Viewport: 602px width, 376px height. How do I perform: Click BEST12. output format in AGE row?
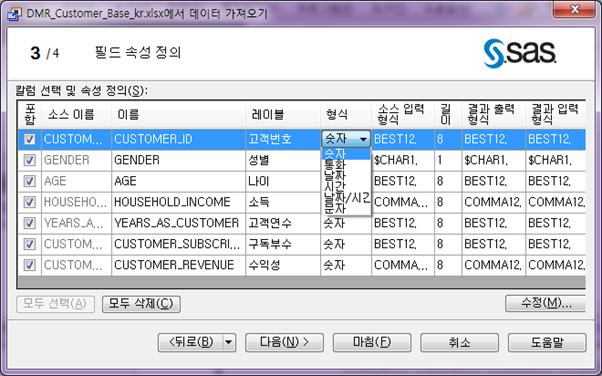click(x=494, y=181)
